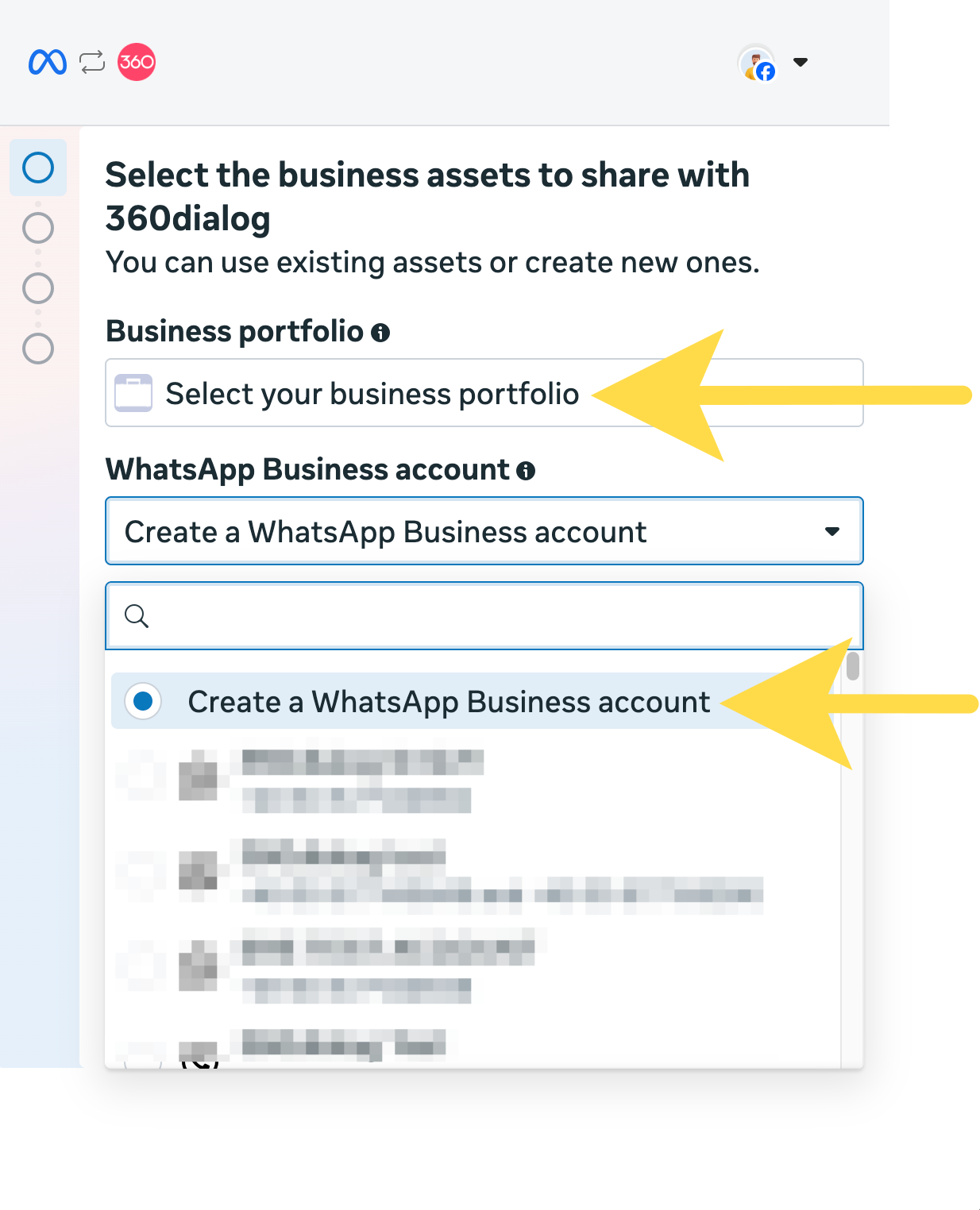Click the sync arrows icon between logos
Screen dimensions: 980x1210
pyautogui.click(x=92, y=62)
